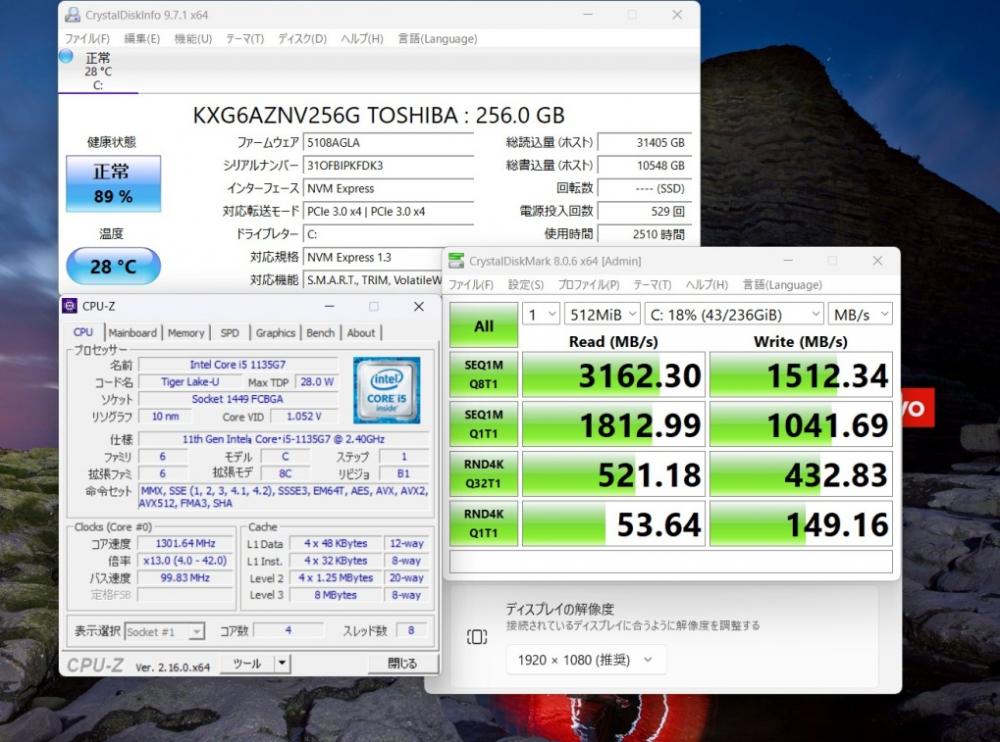Close the CPU-Z window

pos(418,307)
